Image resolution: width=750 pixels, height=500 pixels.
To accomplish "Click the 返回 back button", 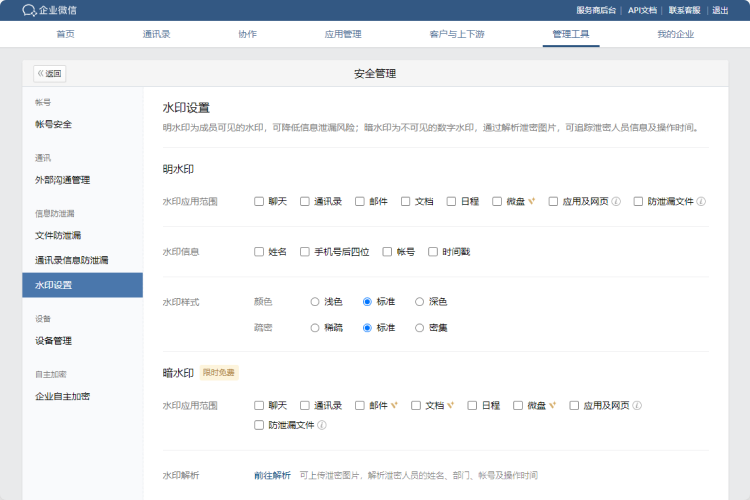I will 49,73.
